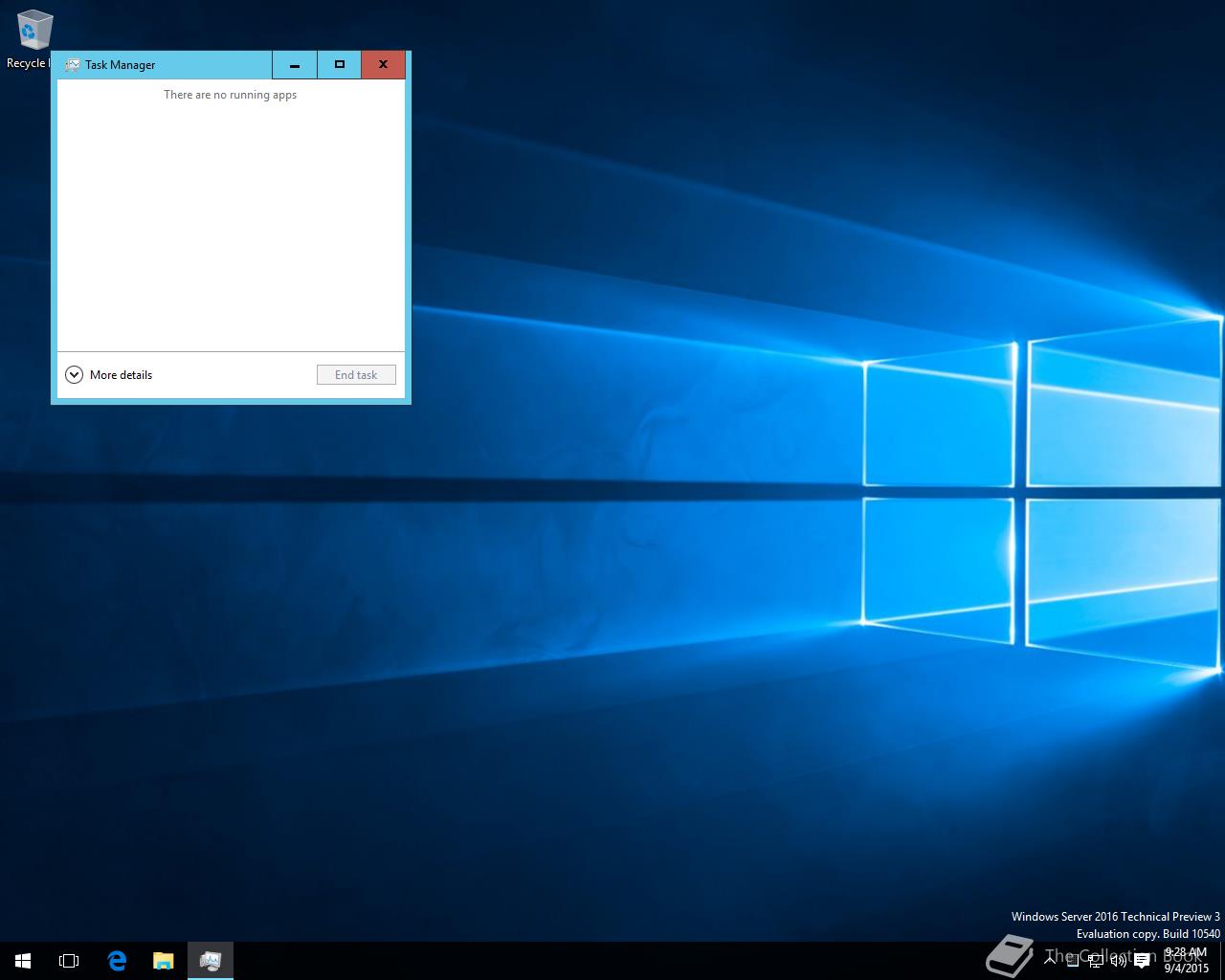Open the network status tray icon
The height and width of the screenshot is (980, 1225).
coord(1096,961)
